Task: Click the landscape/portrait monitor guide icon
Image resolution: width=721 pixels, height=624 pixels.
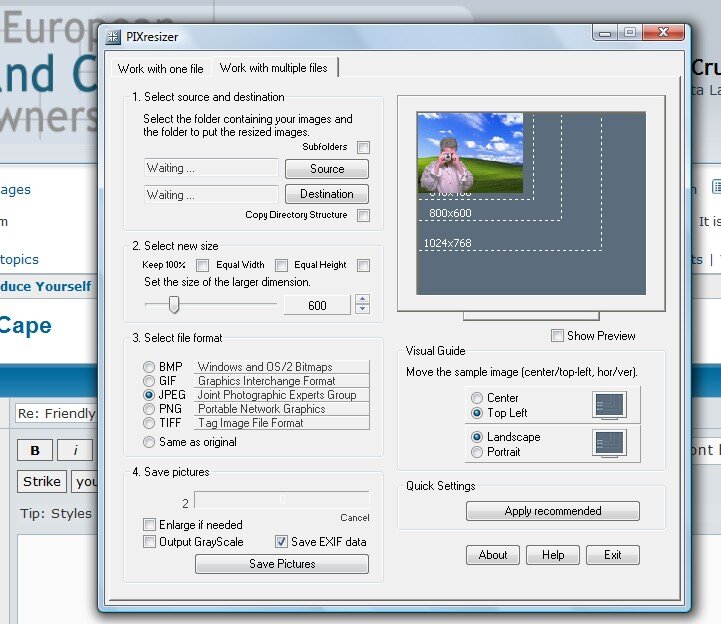Action: [609, 443]
